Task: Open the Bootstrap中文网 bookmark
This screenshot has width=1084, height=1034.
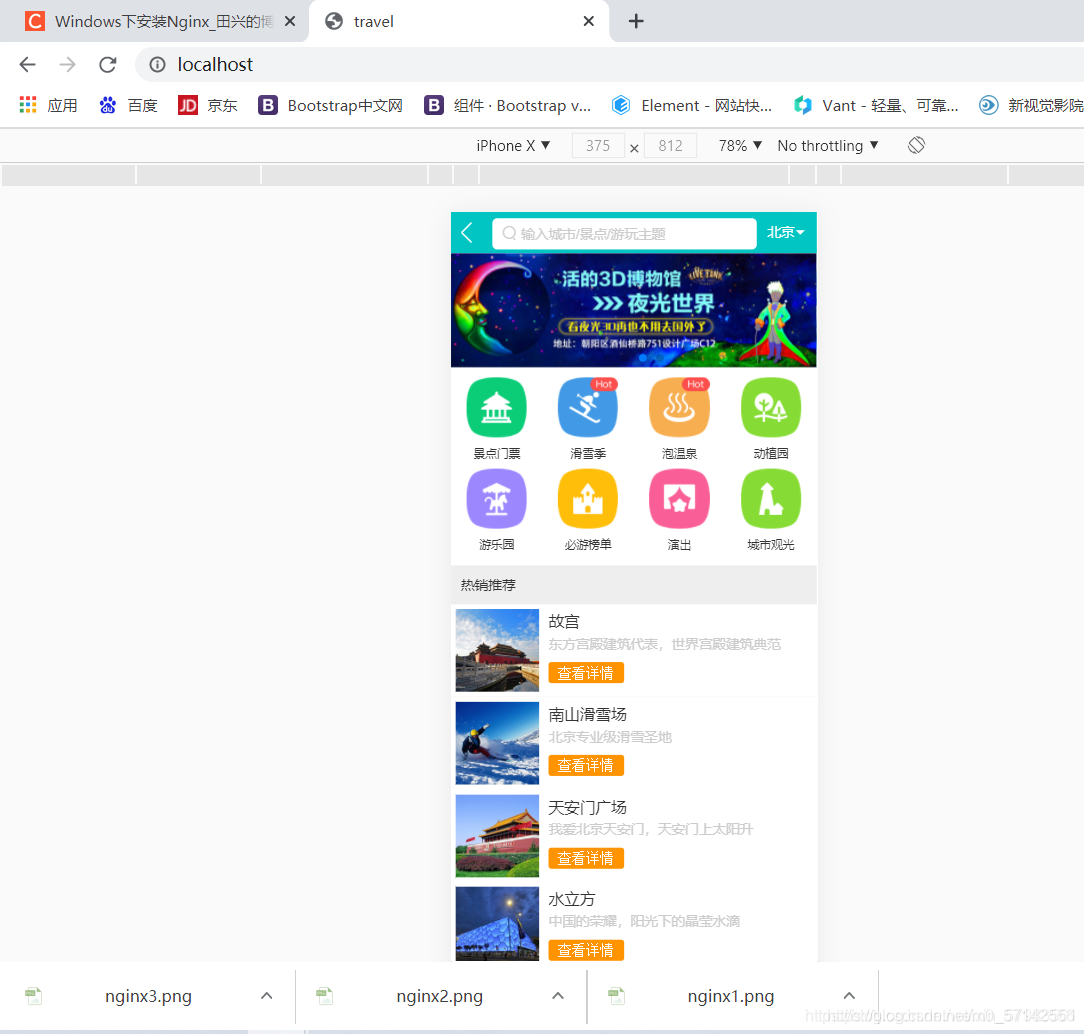Action: click(330, 105)
